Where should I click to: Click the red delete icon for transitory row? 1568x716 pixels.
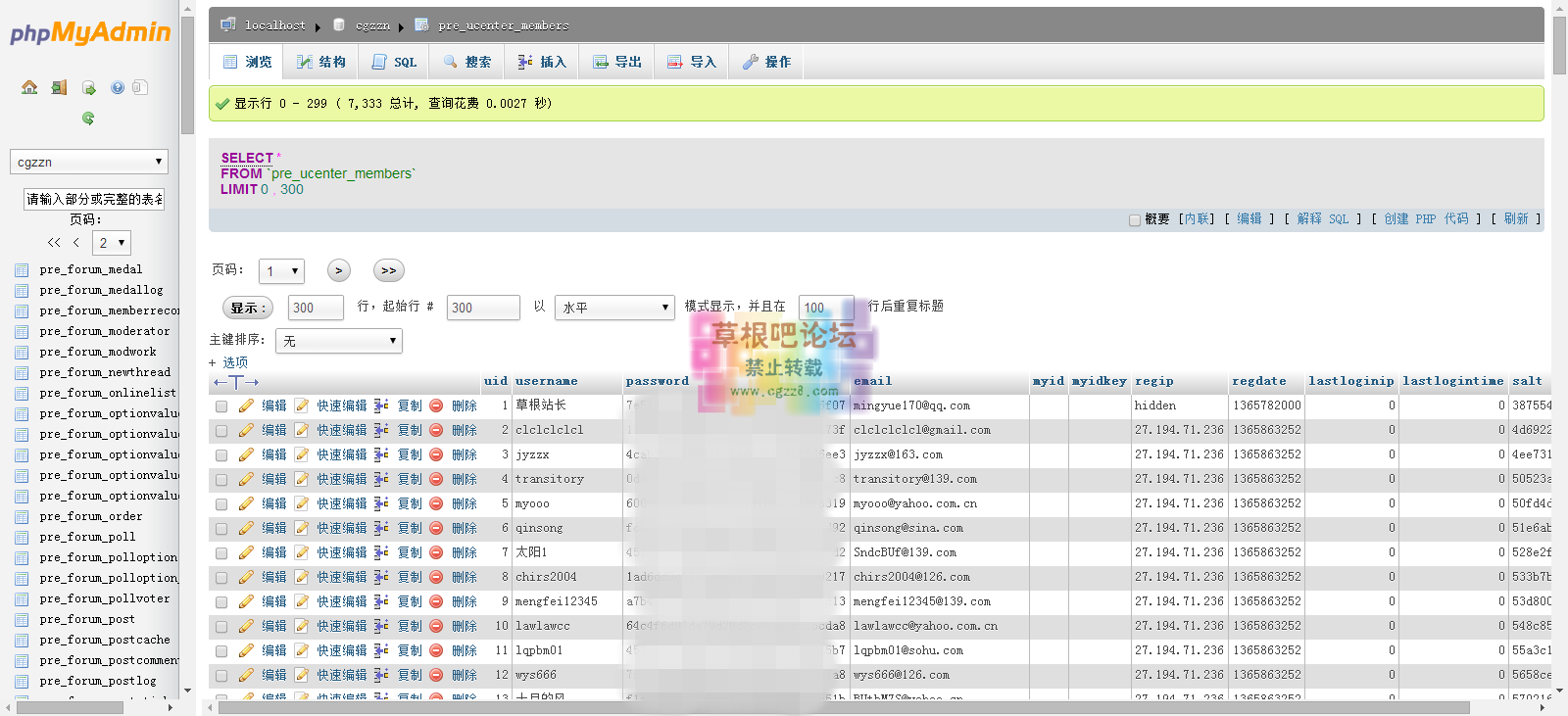click(436, 479)
